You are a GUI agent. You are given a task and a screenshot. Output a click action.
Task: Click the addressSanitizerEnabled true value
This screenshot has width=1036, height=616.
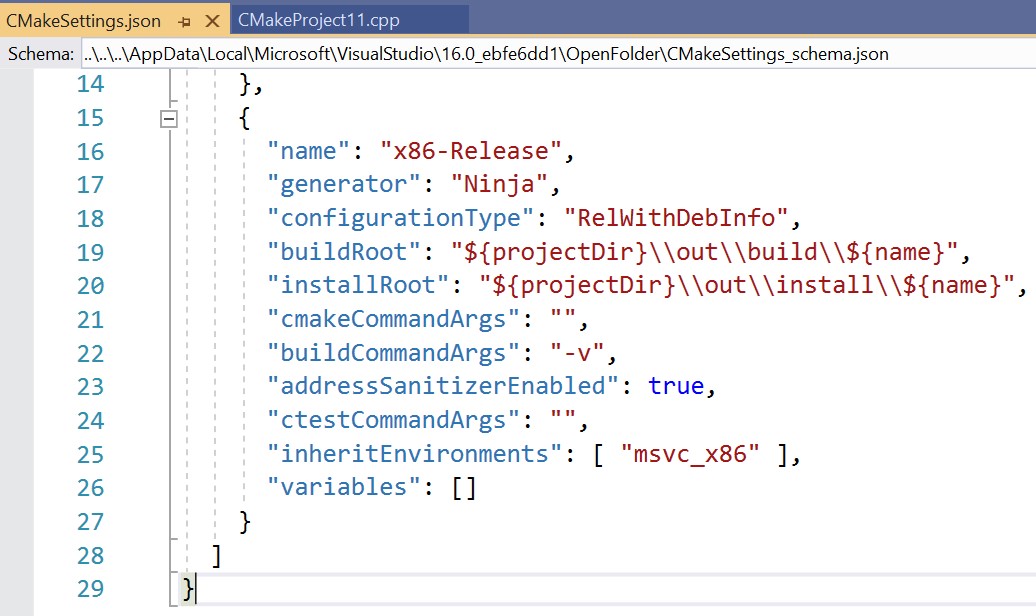[676, 386]
